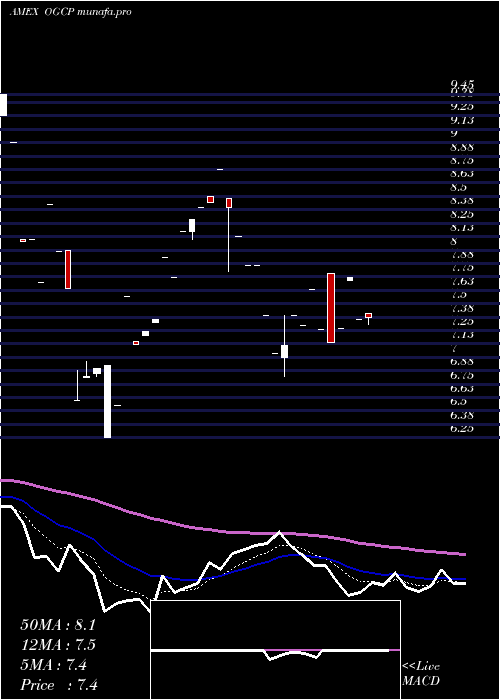Click the 12MA : 7.5 value
The height and width of the screenshot is (700, 500).
click(58, 645)
